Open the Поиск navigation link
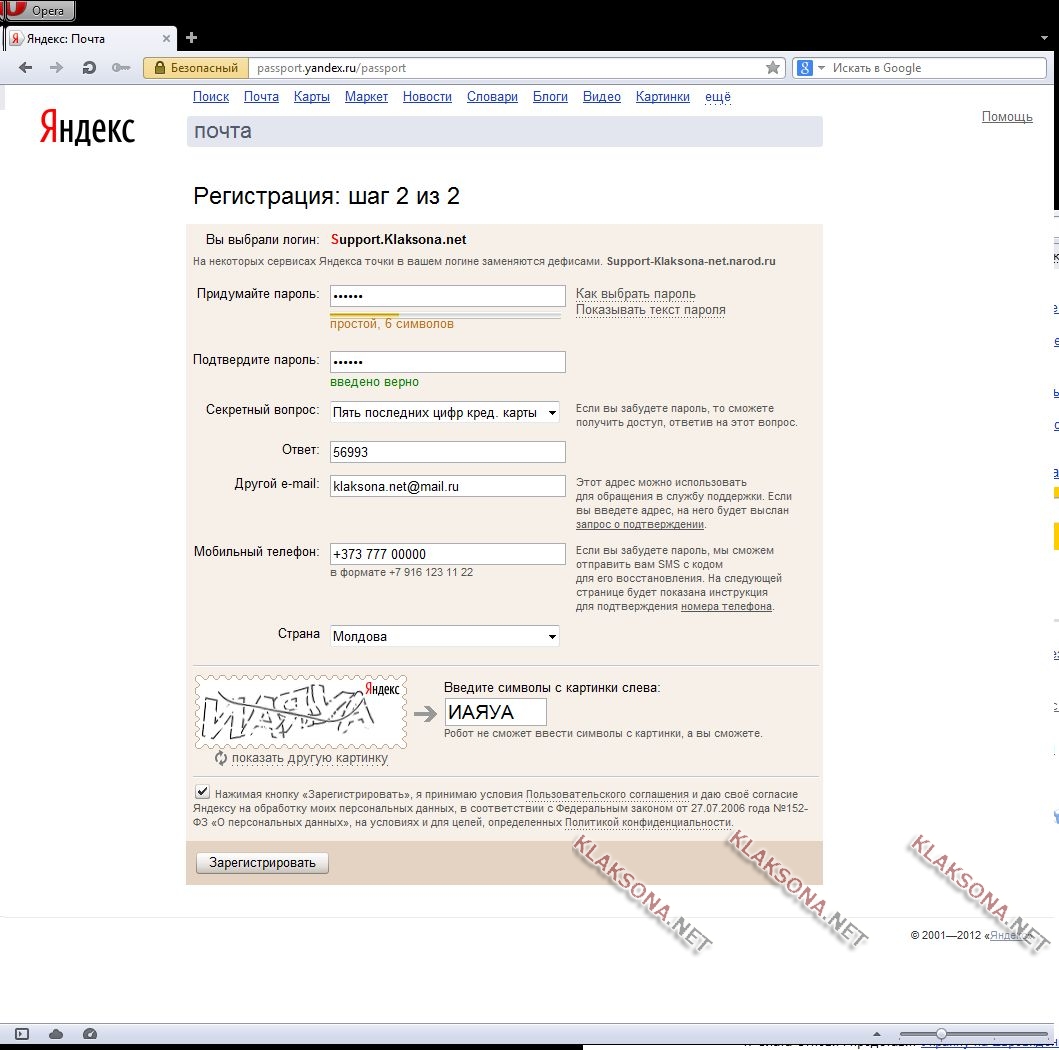The image size is (1059, 1050). point(211,97)
